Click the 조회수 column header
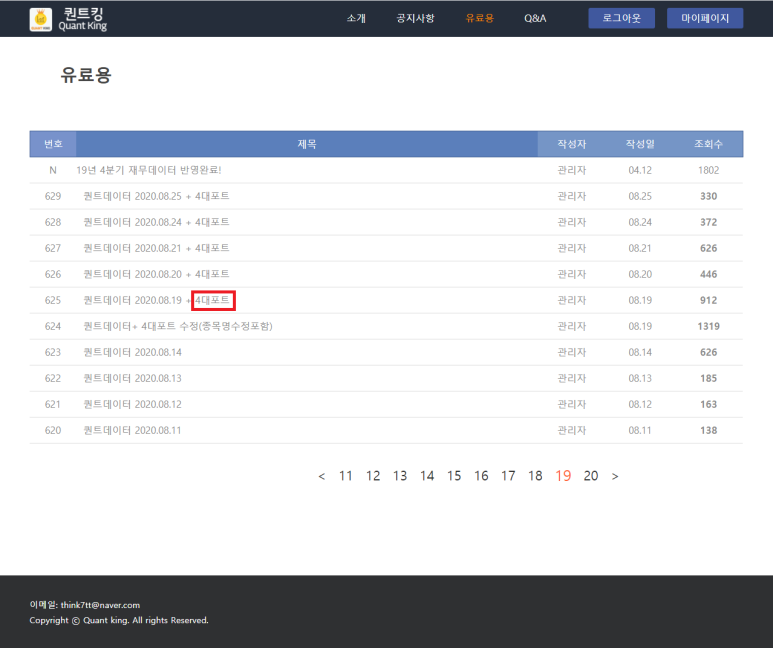 [x=708, y=144]
